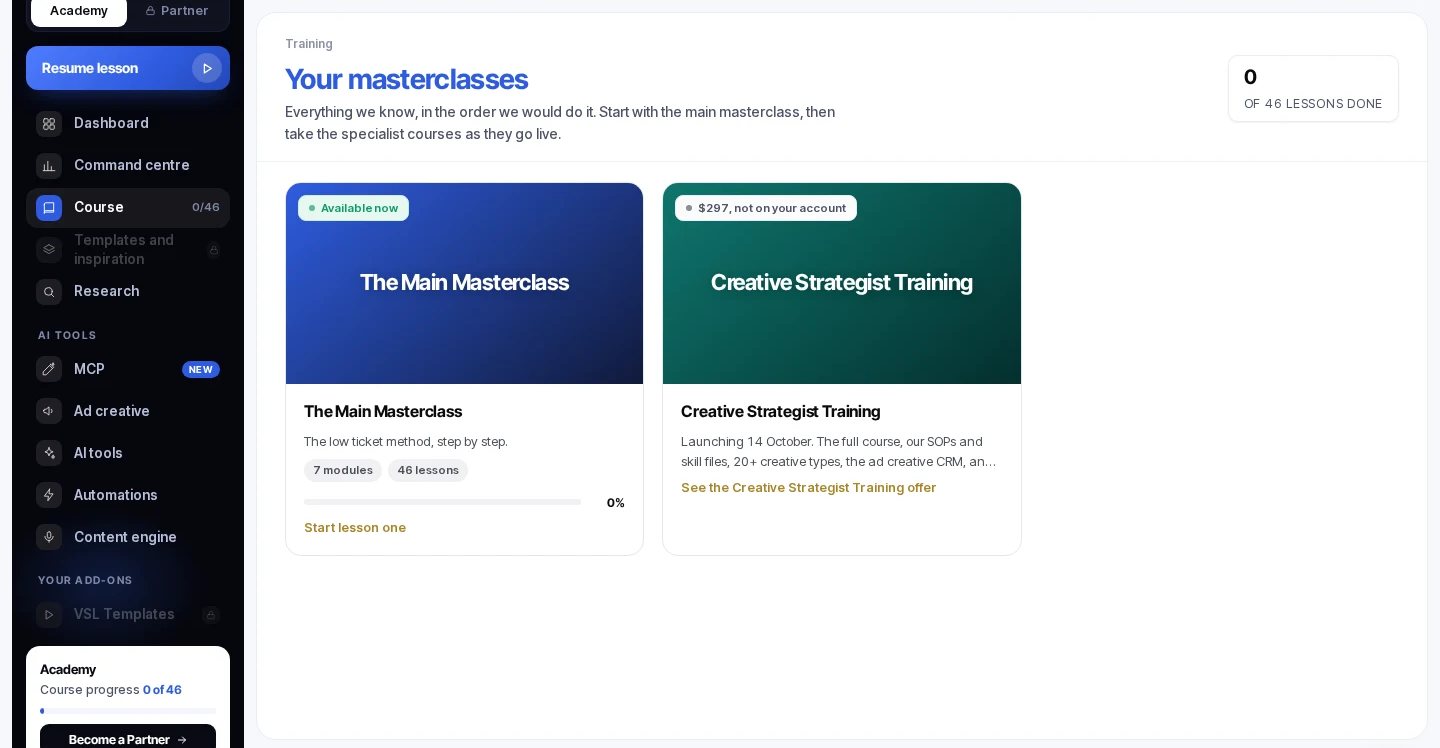Click the MCP pencil icon
The height and width of the screenshot is (748, 1440).
coord(49,369)
